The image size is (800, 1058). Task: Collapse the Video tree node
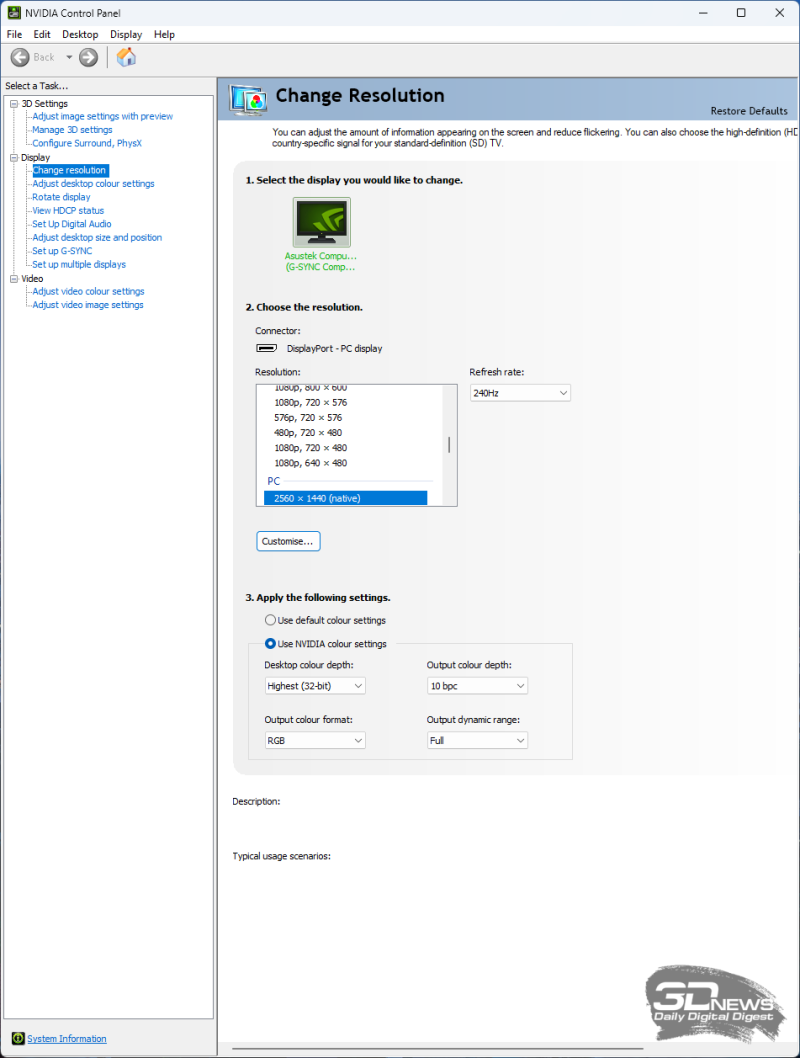pos(13,279)
